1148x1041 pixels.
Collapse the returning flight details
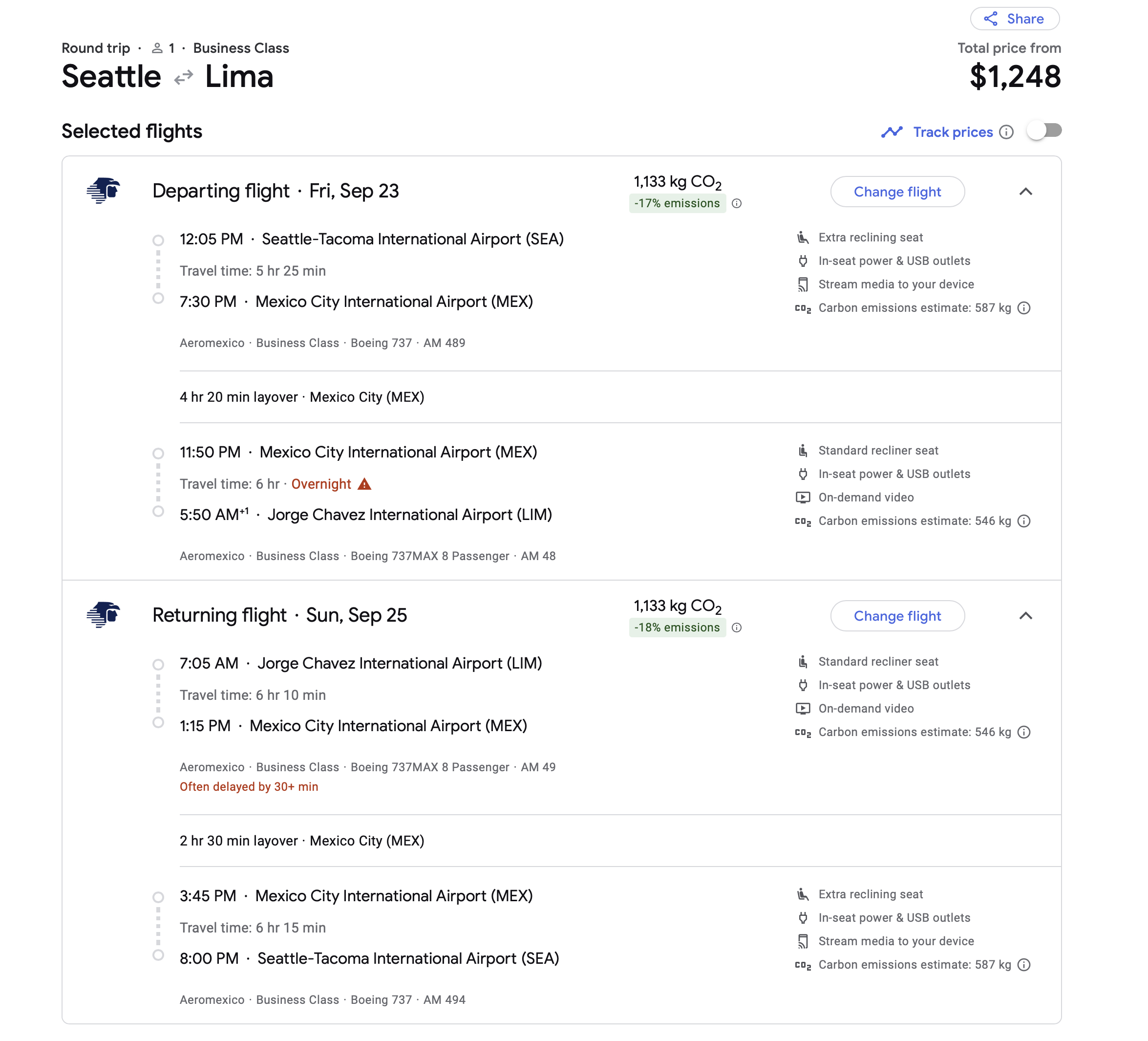(x=1025, y=615)
